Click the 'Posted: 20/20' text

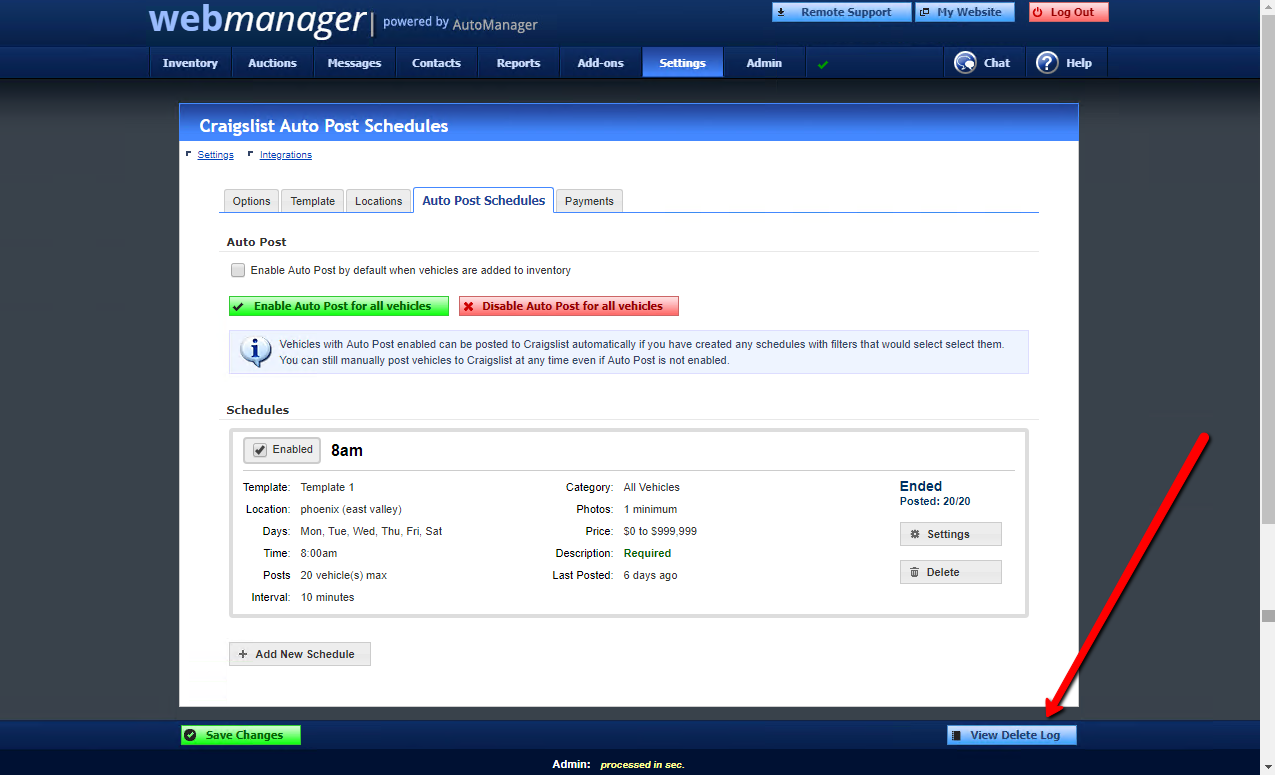(x=935, y=501)
